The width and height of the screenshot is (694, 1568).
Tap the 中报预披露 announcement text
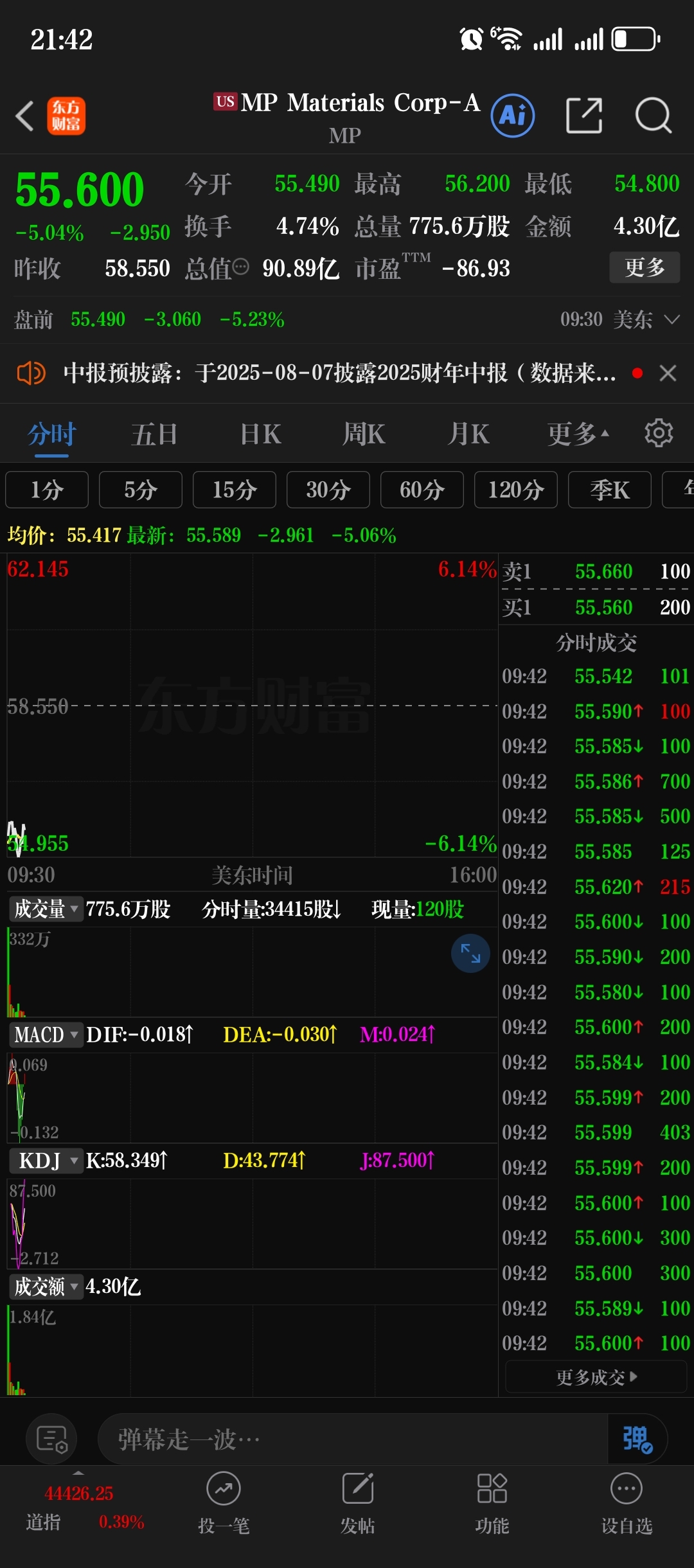click(x=339, y=373)
